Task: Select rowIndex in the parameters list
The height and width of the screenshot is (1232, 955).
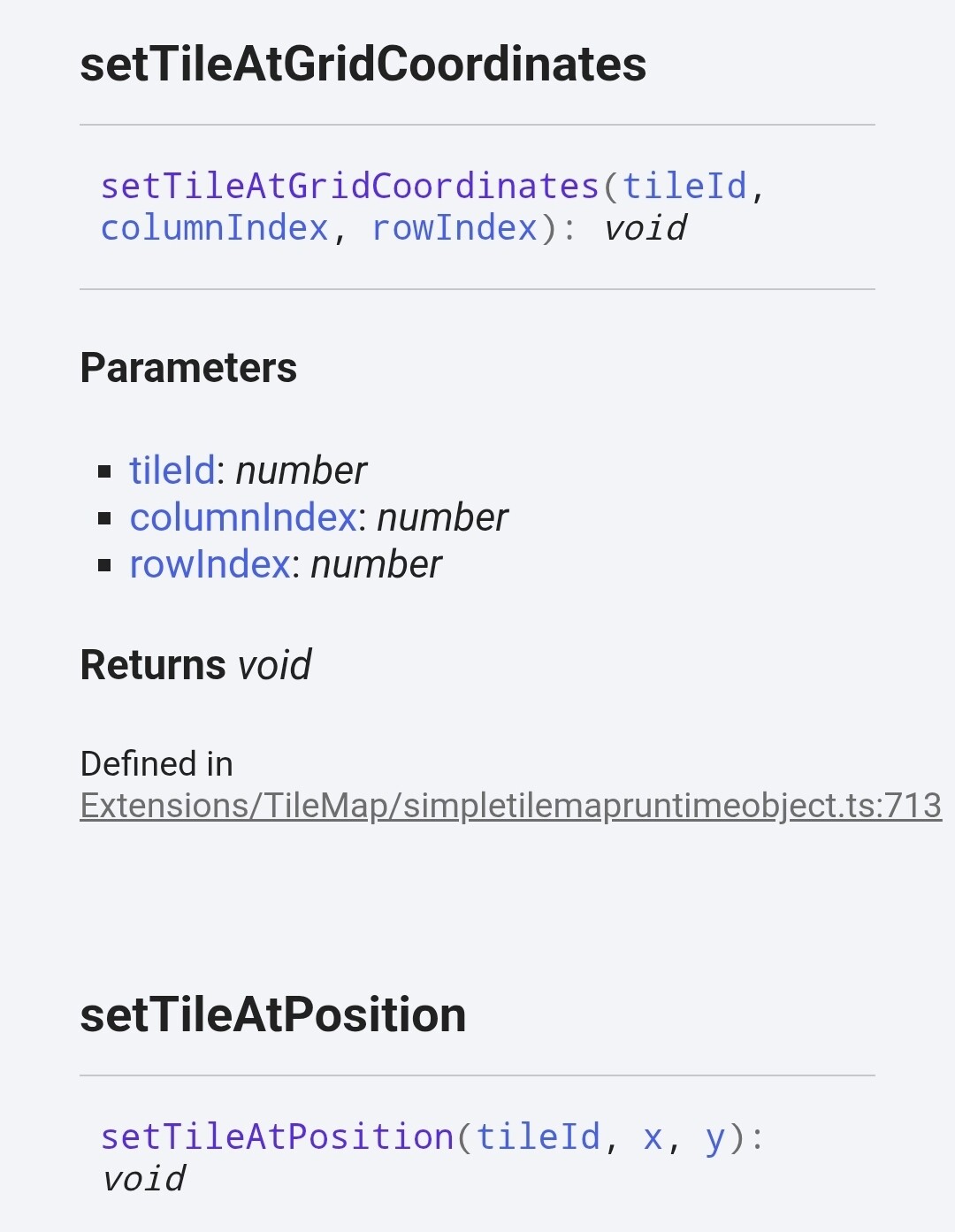Action: pyautogui.click(x=210, y=564)
